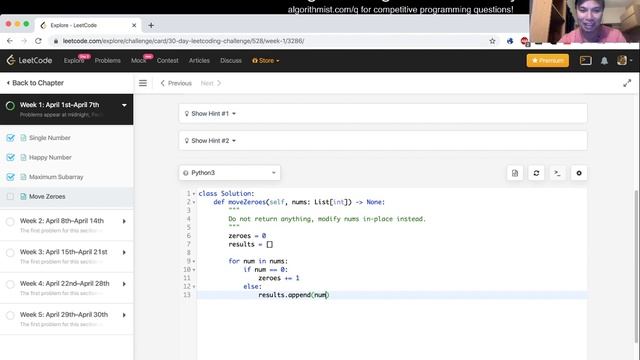Click the Maximum Subarray document icon
640x360 pixels.
pos(23,177)
